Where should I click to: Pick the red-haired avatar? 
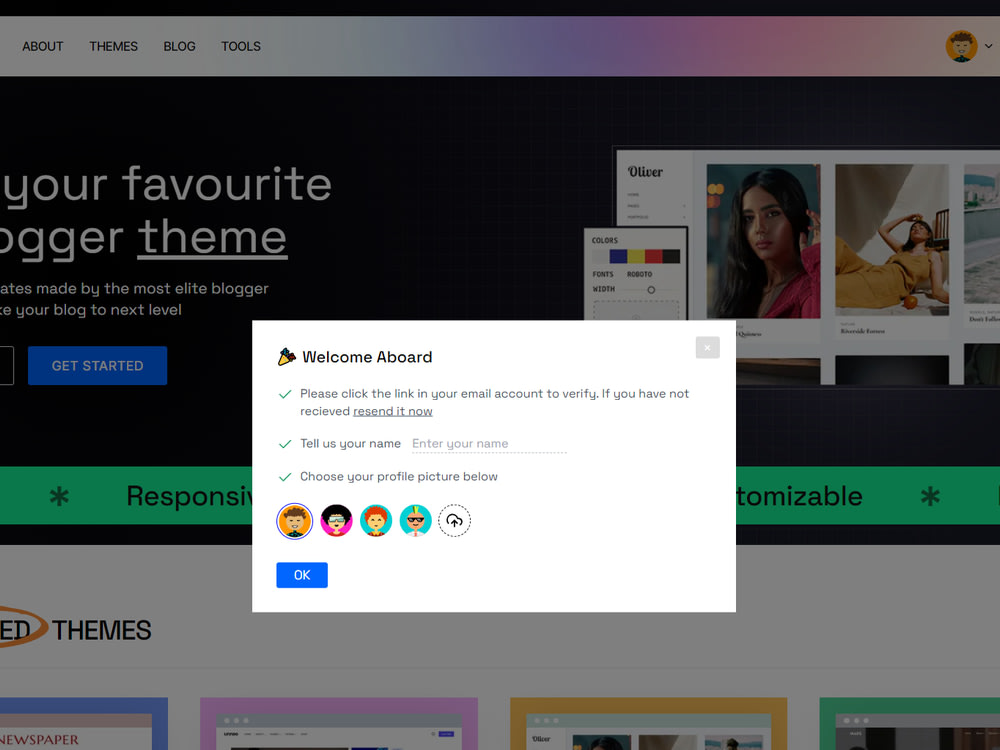376,521
